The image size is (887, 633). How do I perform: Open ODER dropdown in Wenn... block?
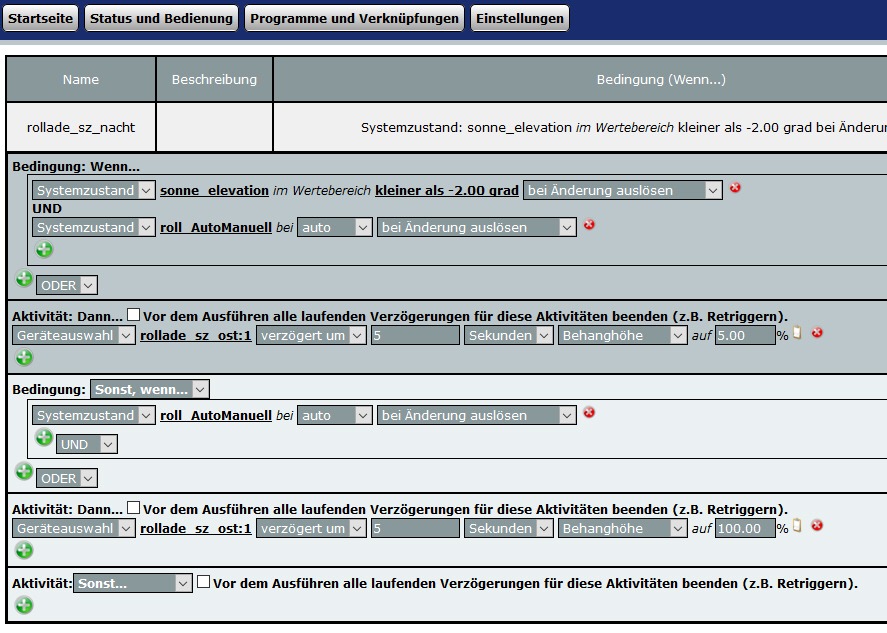tap(67, 285)
